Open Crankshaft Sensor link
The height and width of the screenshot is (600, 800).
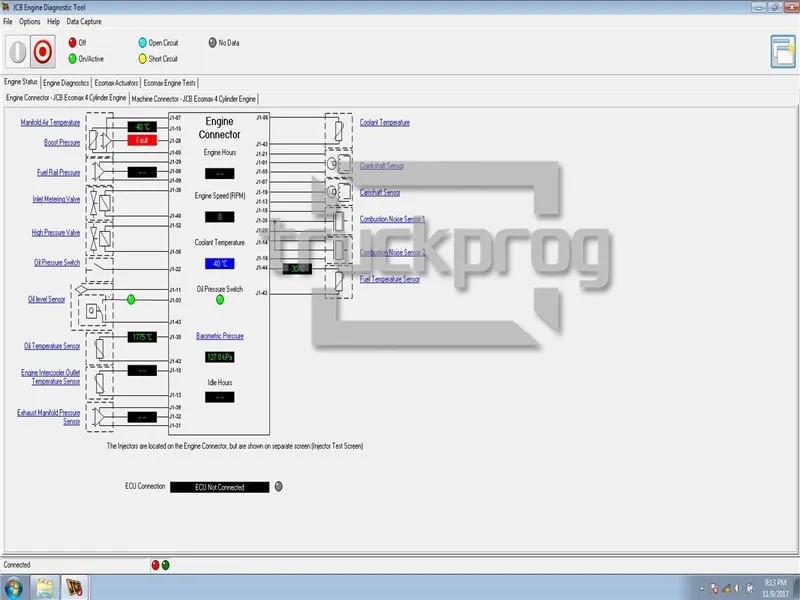382,166
